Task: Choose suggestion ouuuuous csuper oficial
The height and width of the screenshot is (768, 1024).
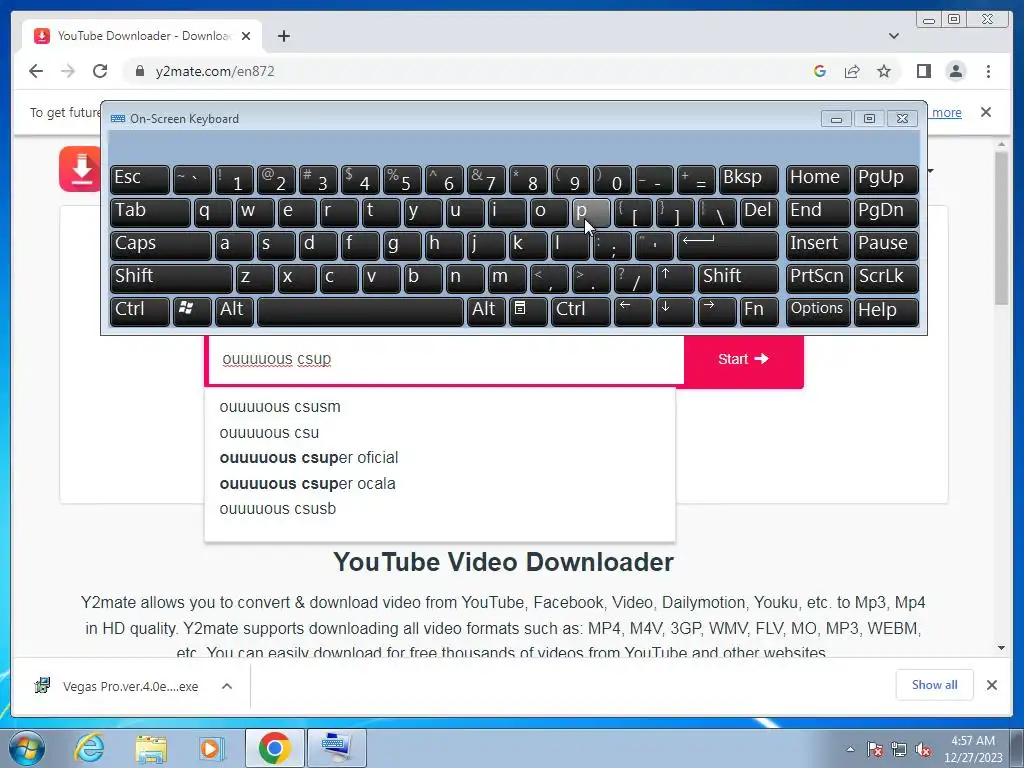Action: click(x=309, y=458)
